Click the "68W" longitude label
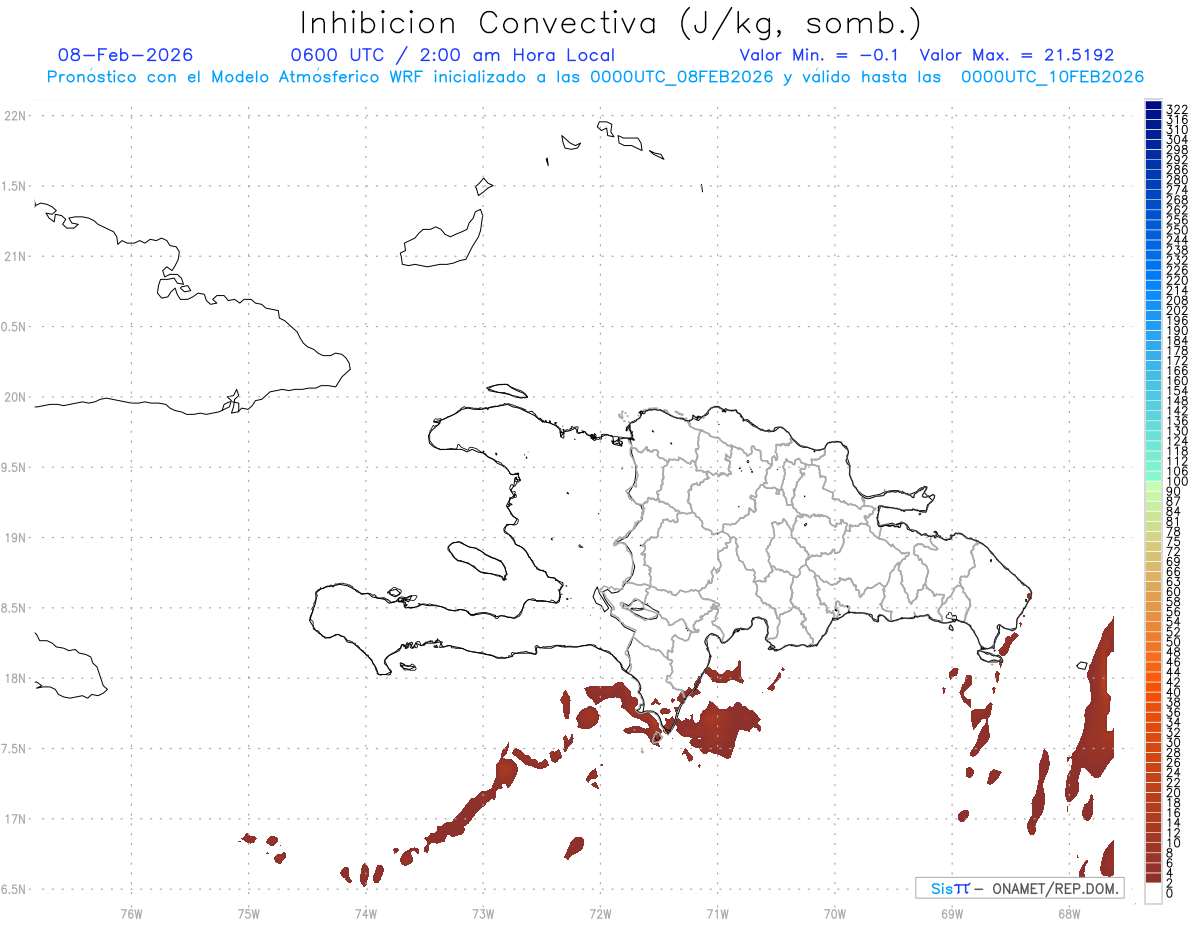 1068,913
